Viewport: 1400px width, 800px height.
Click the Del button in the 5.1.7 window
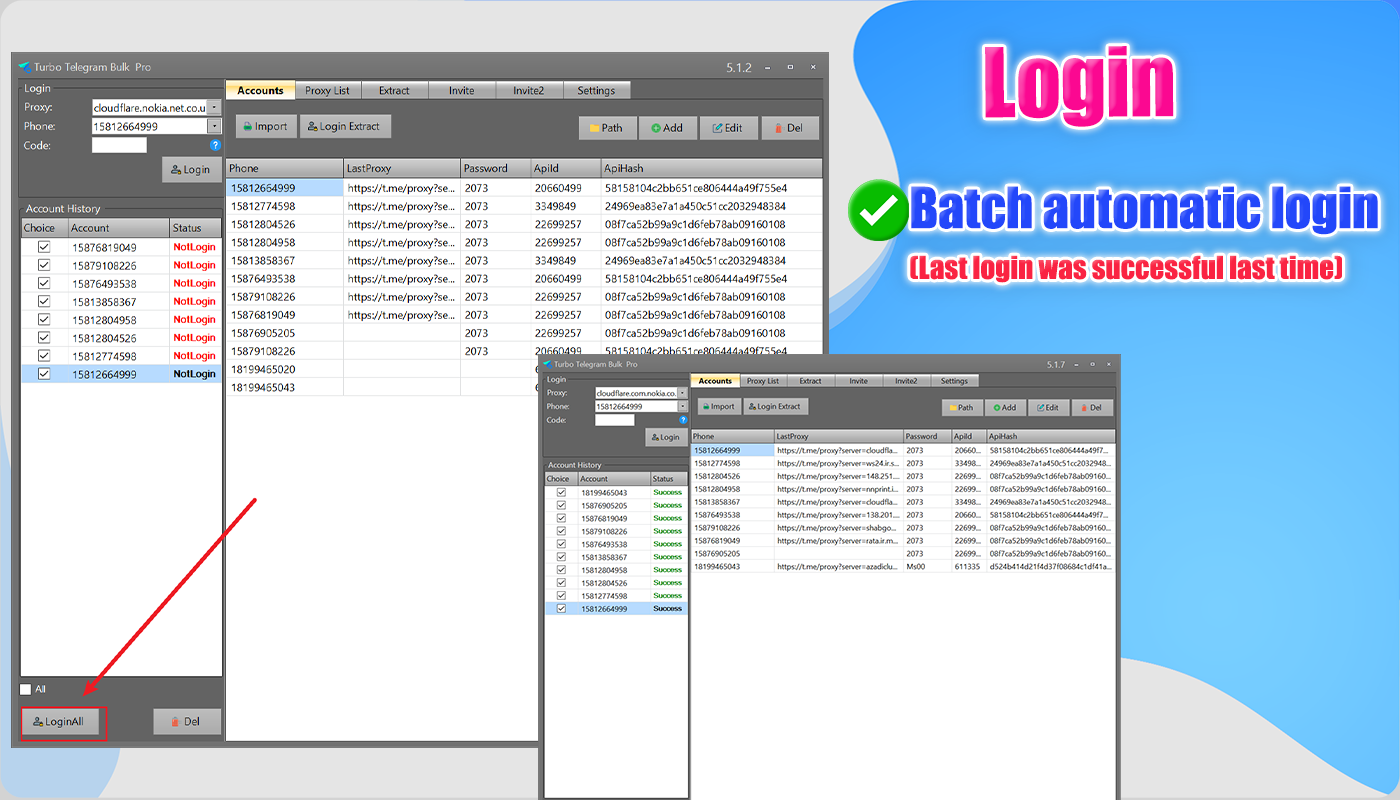(1092, 408)
